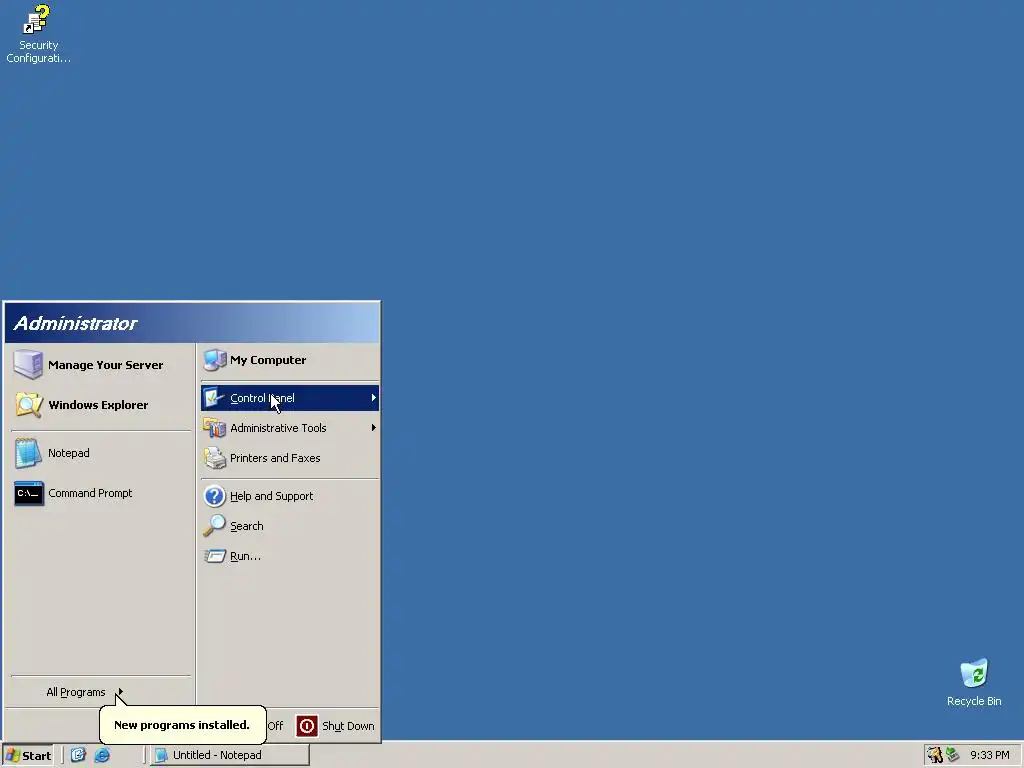Expand the Administrative Tools submenu arrow
Screen dimensions: 1024x768
coord(374,428)
